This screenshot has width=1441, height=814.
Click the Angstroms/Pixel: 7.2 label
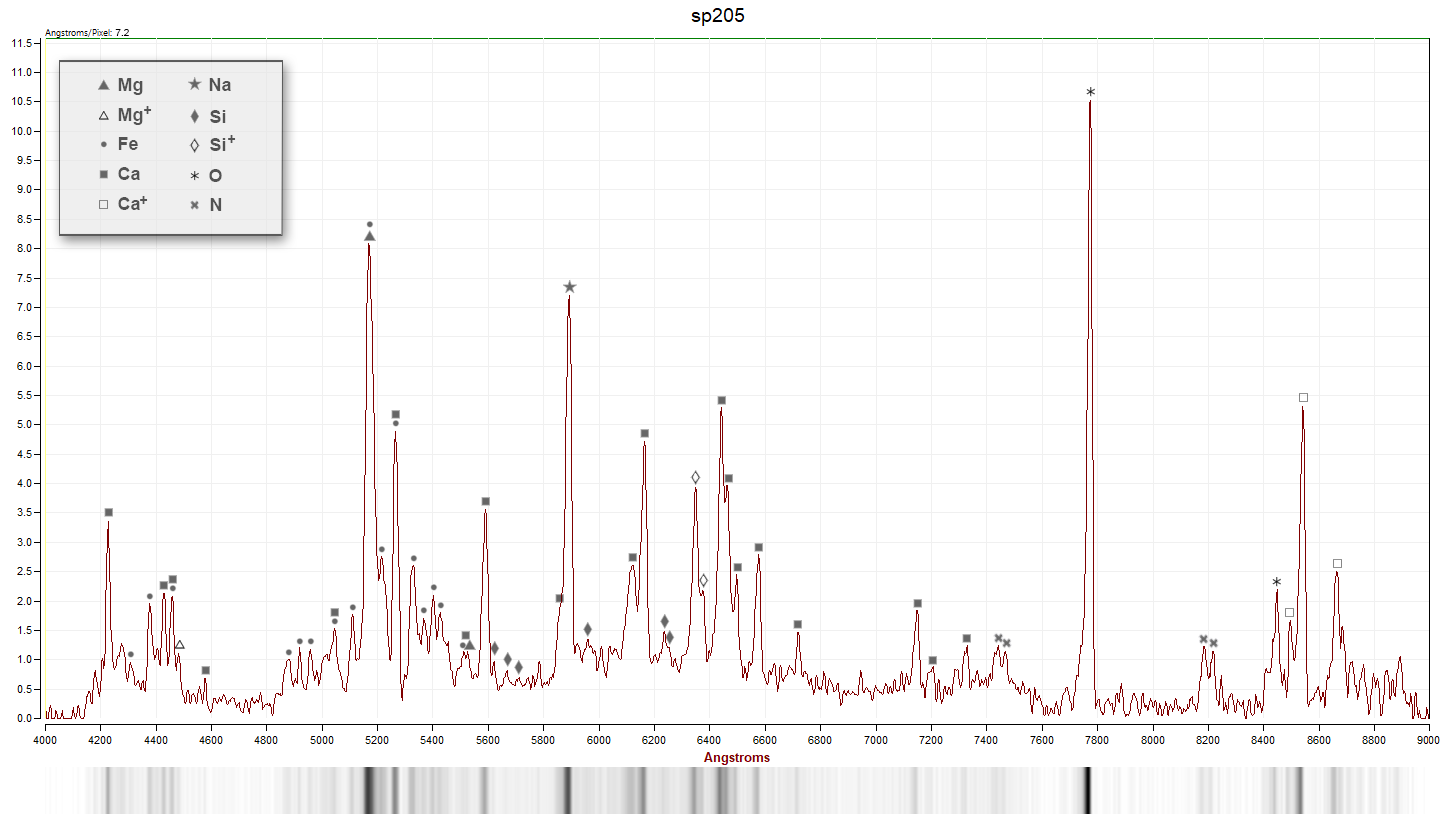87,33
